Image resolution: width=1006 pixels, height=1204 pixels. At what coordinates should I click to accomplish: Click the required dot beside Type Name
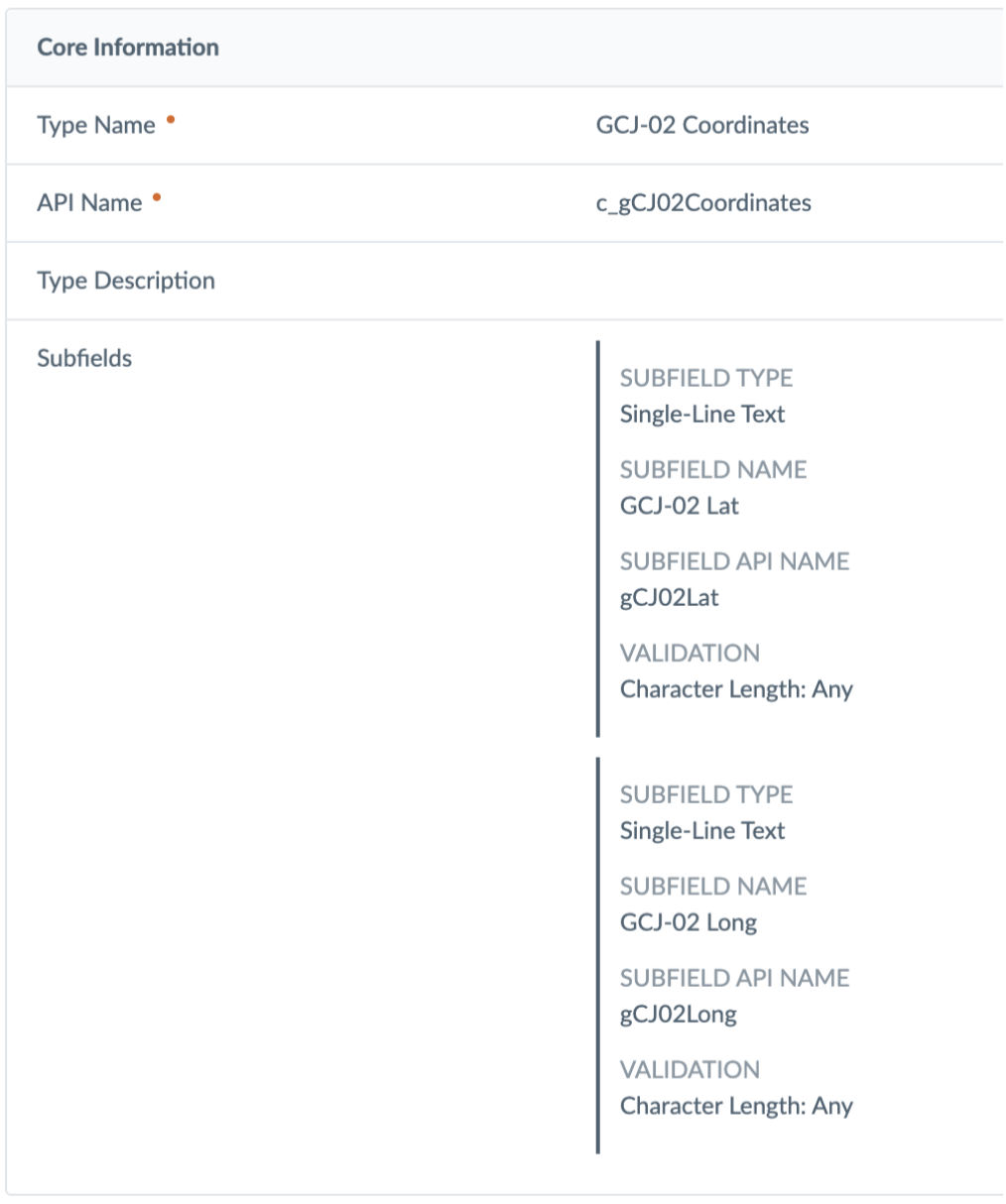(x=171, y=119)
